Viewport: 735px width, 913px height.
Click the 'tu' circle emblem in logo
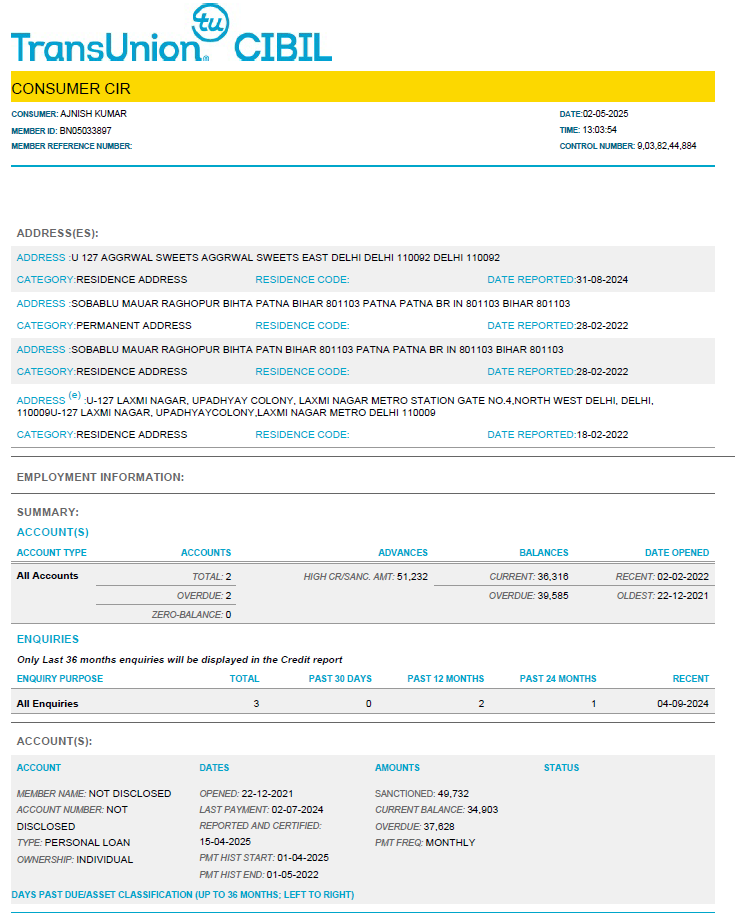pyautogui.click(x=210, y=23)
